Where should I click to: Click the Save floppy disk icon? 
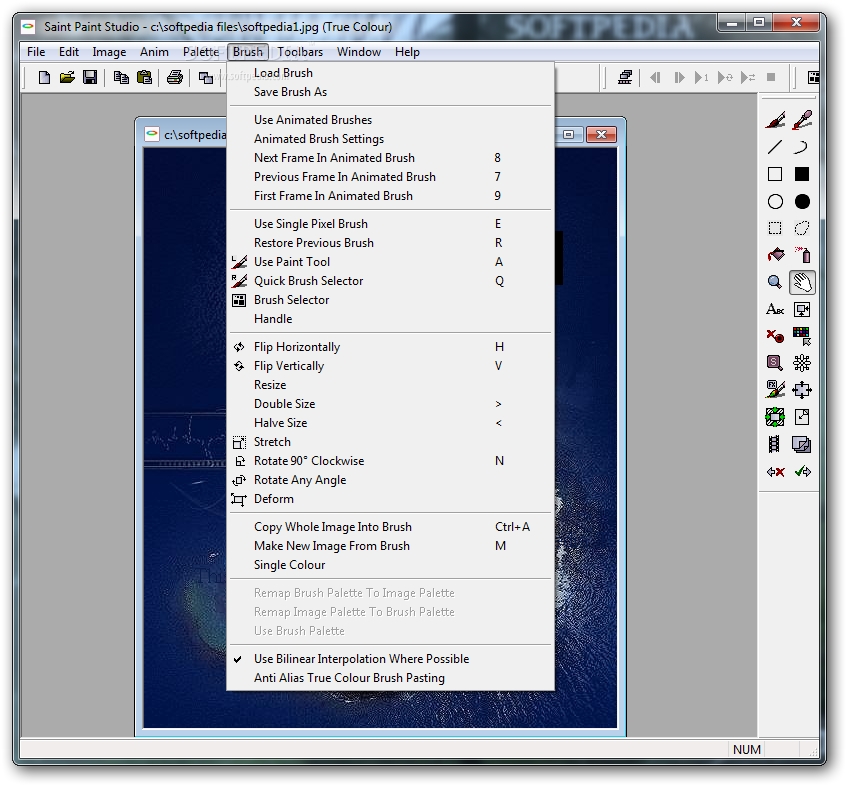pos(90,77)
